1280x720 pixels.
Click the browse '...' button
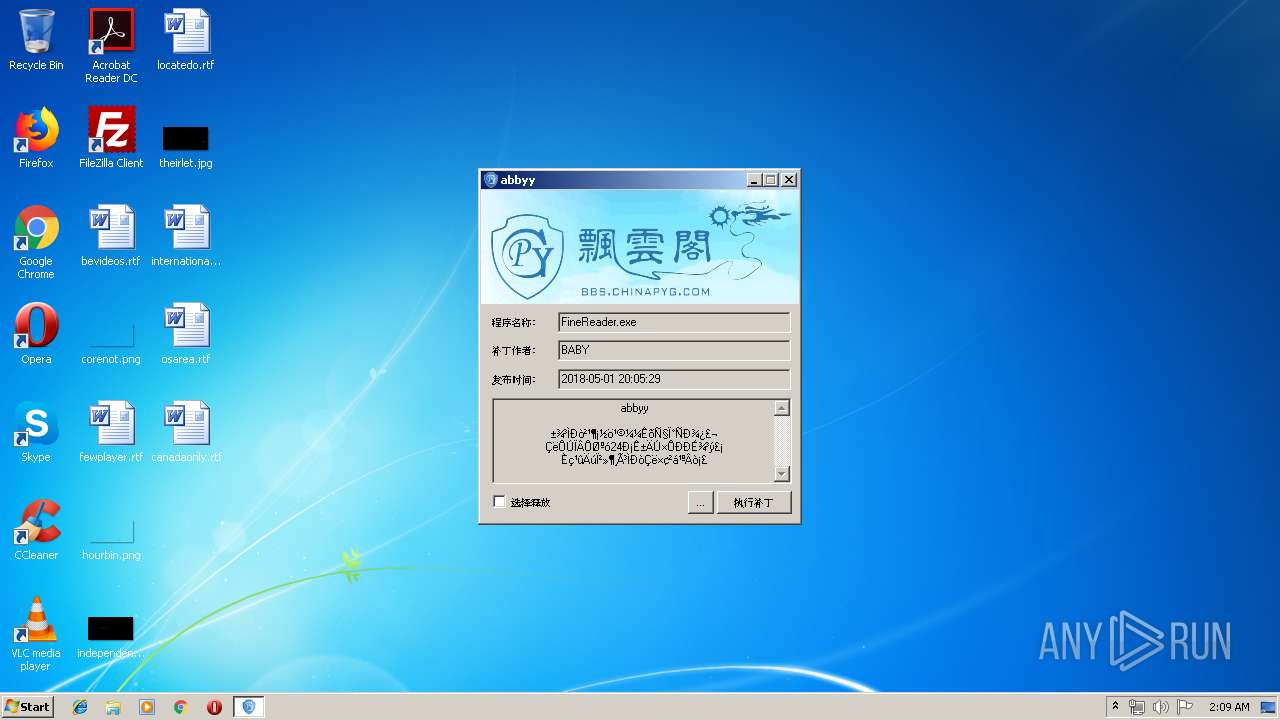tap(700, 502)
